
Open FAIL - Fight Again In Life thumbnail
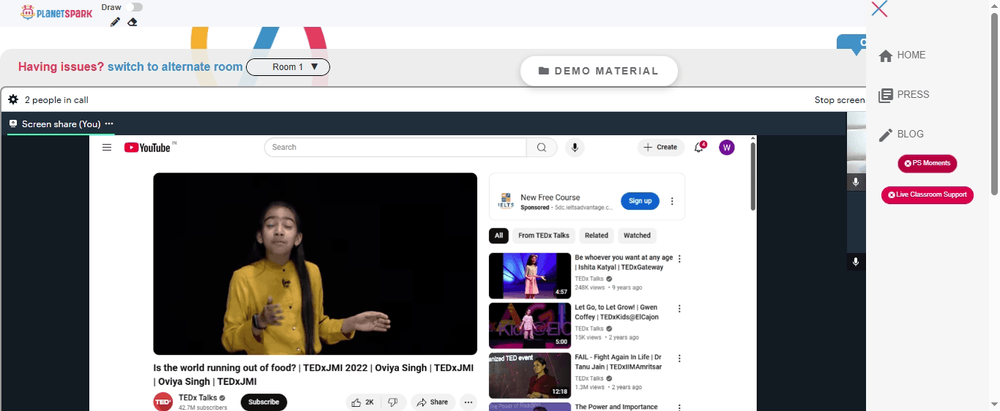coord(530,375)
